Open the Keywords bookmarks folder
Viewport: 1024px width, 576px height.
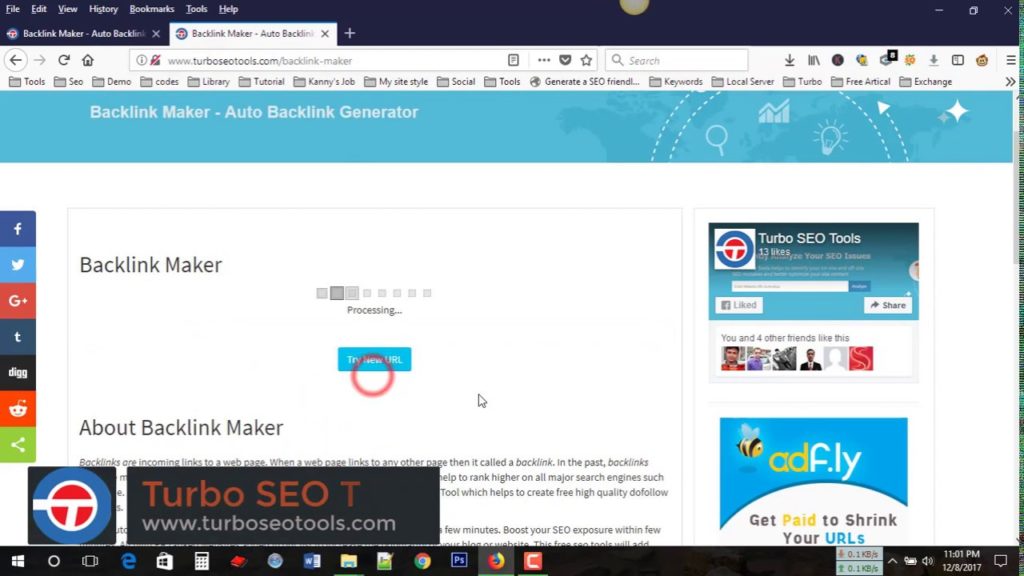pos(676,82)
